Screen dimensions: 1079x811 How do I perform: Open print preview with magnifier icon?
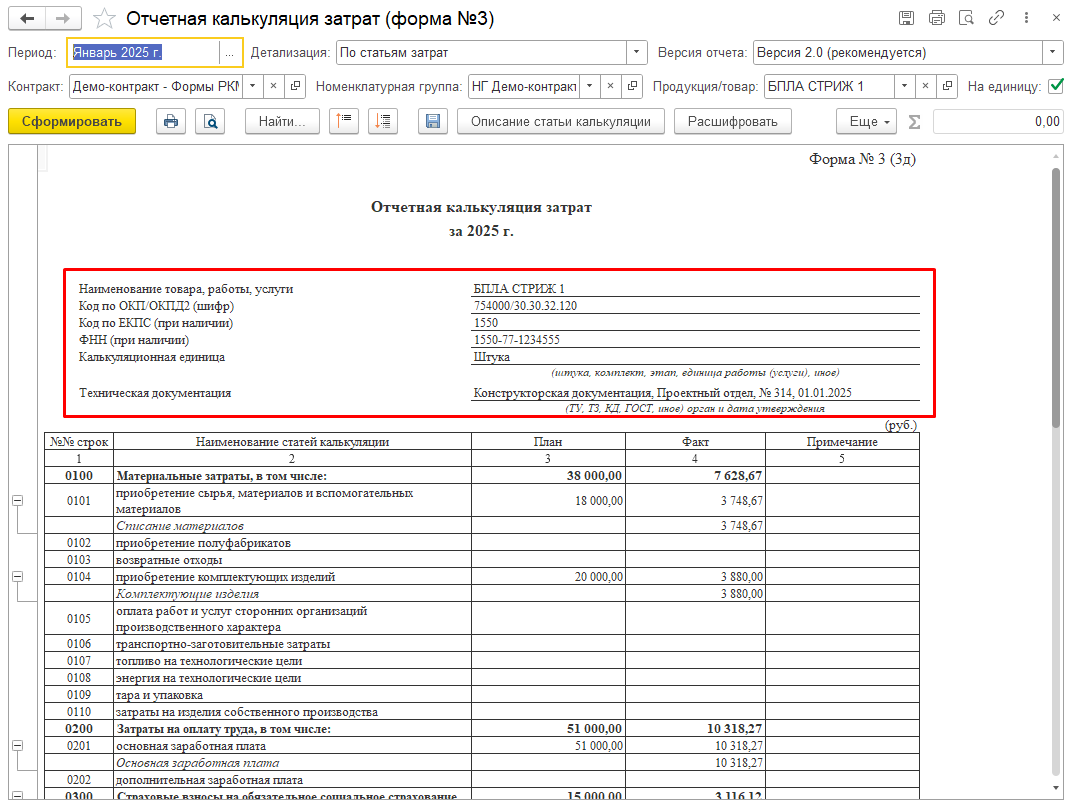click(210, 122)
